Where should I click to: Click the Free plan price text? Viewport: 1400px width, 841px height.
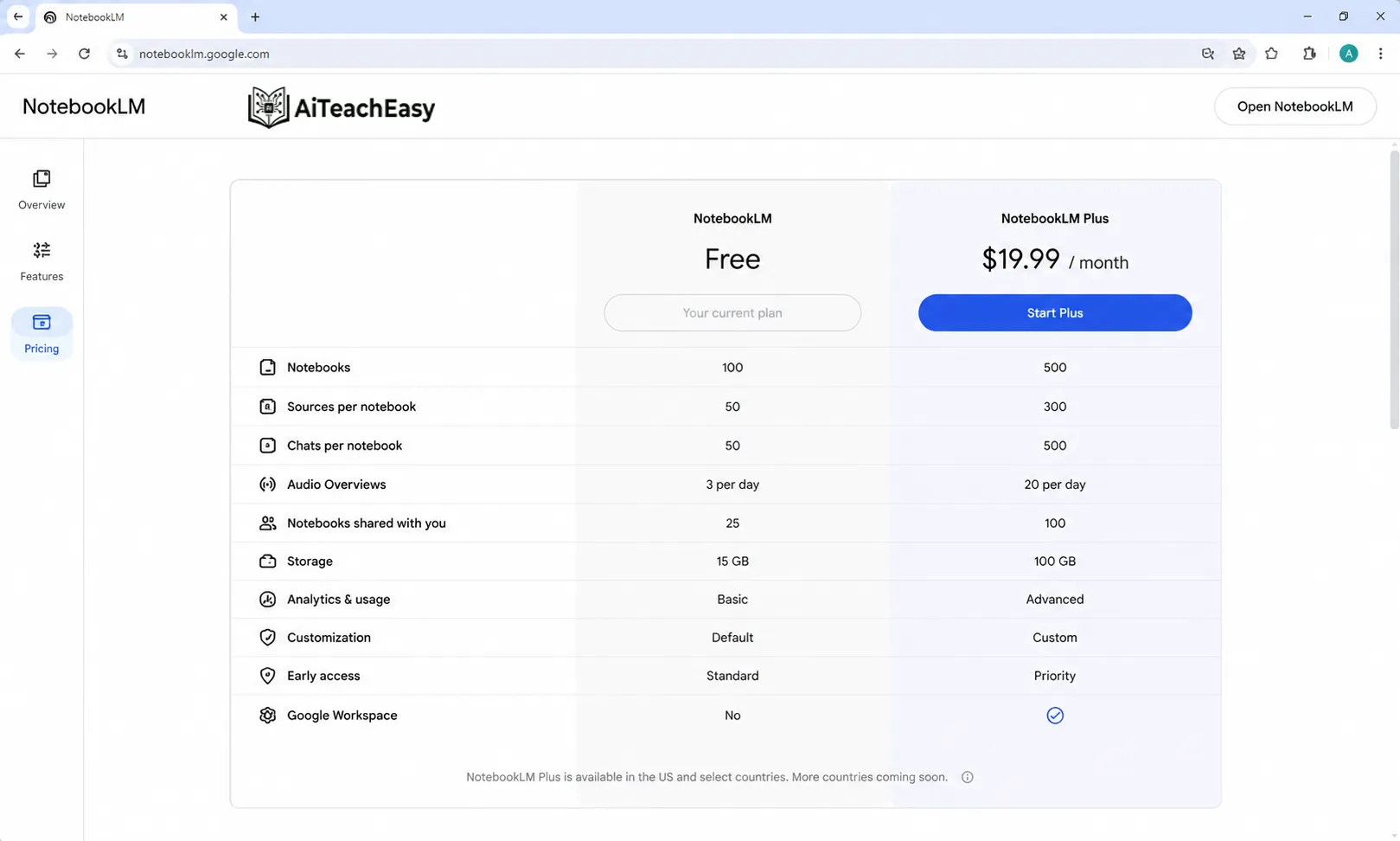pos(732,259)
